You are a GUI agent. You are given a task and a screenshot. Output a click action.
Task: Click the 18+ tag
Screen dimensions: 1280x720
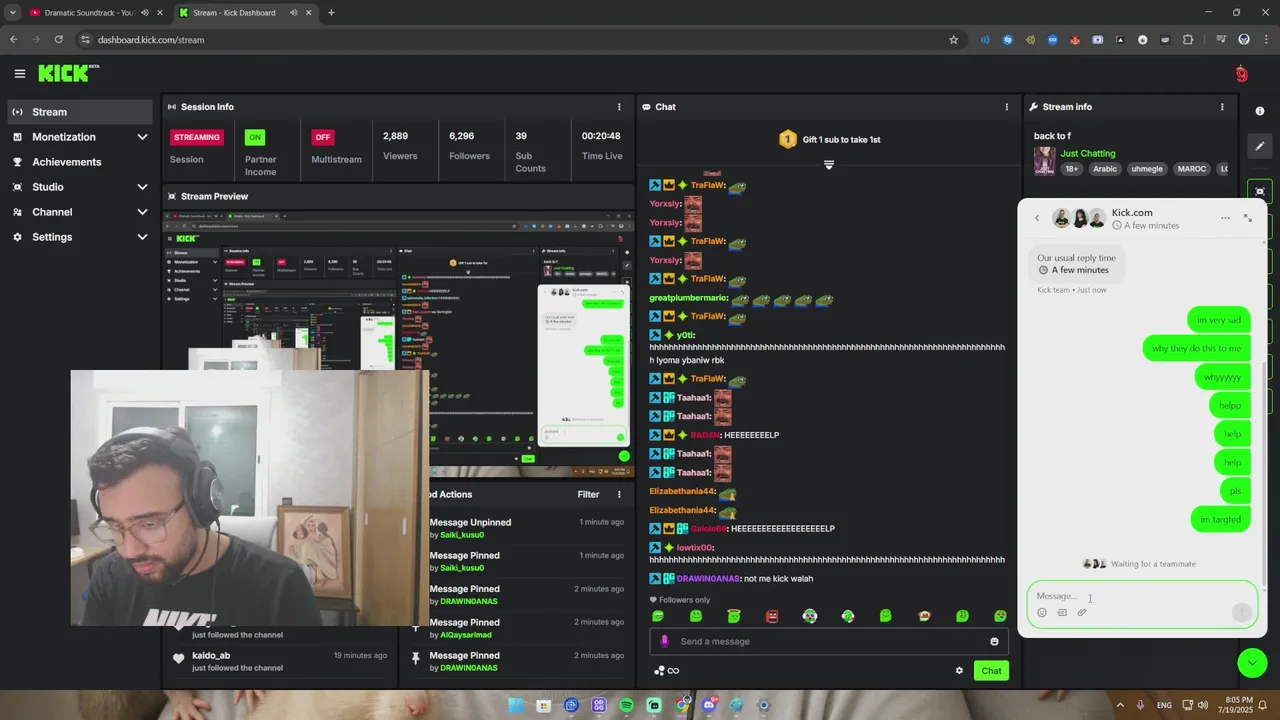pyautogui.click(x=1072, y=169)
